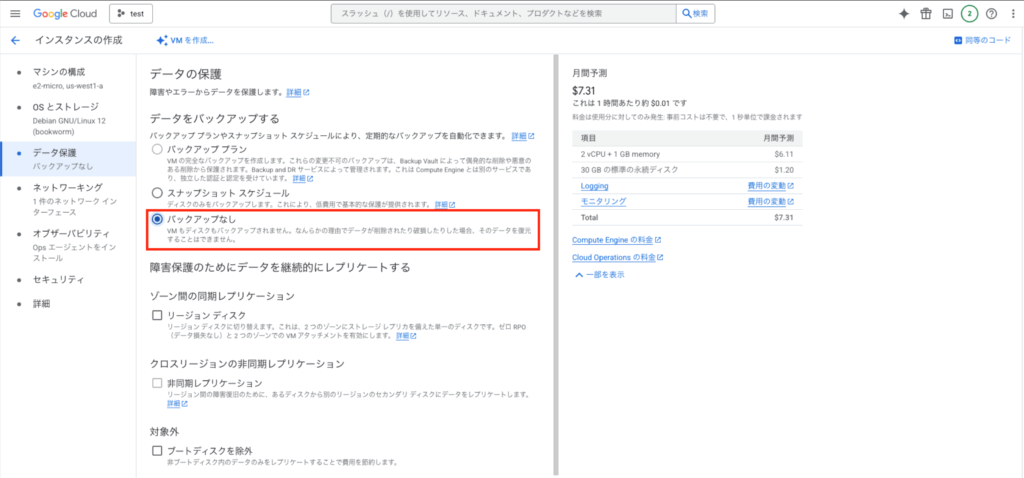This screenshot has width=1024, height=478.
Task: Click the 検索 search button
Action: [696, 14]
